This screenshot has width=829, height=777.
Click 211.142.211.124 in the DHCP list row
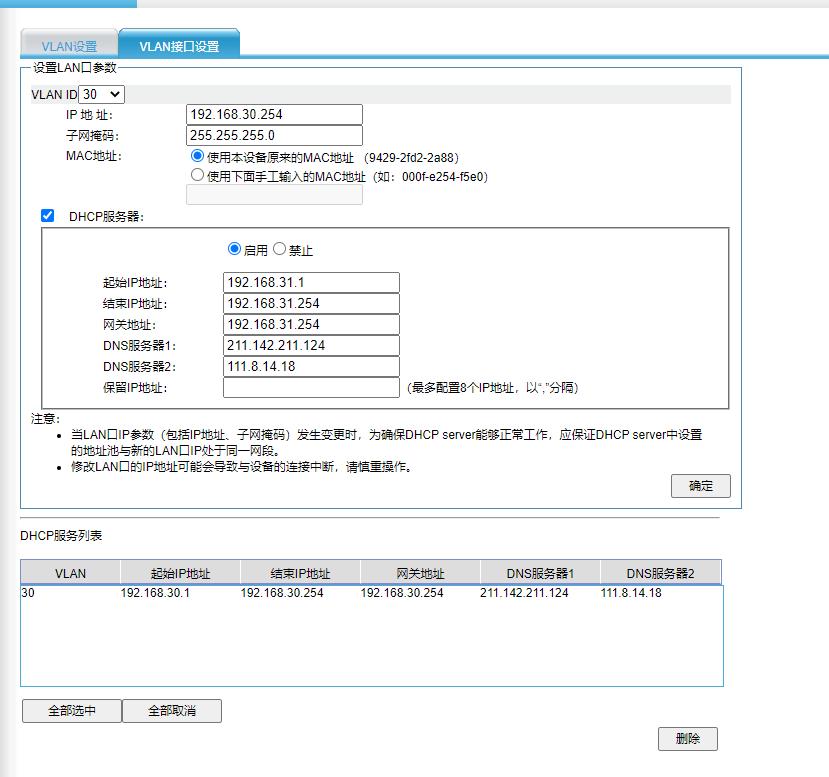[x=524, y=593]
